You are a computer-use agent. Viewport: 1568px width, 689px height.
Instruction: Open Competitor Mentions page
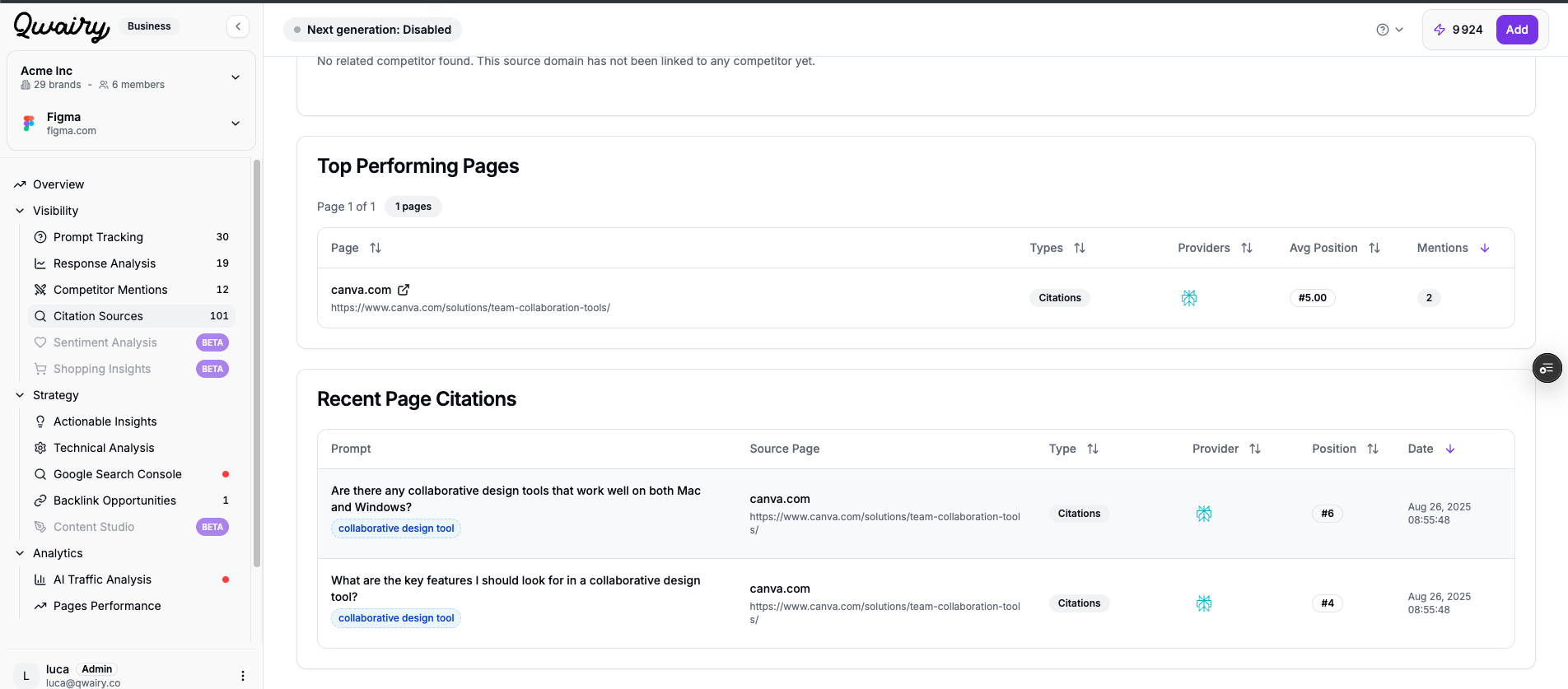click(110, 290)
